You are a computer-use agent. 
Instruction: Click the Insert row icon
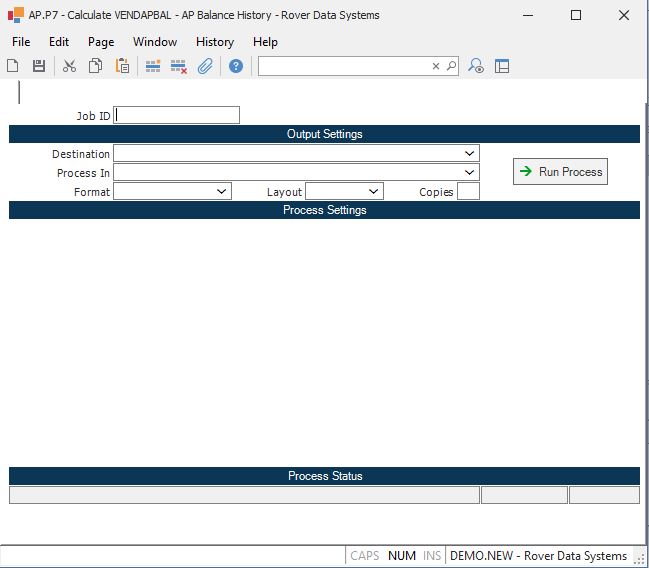tap(153, 66)
